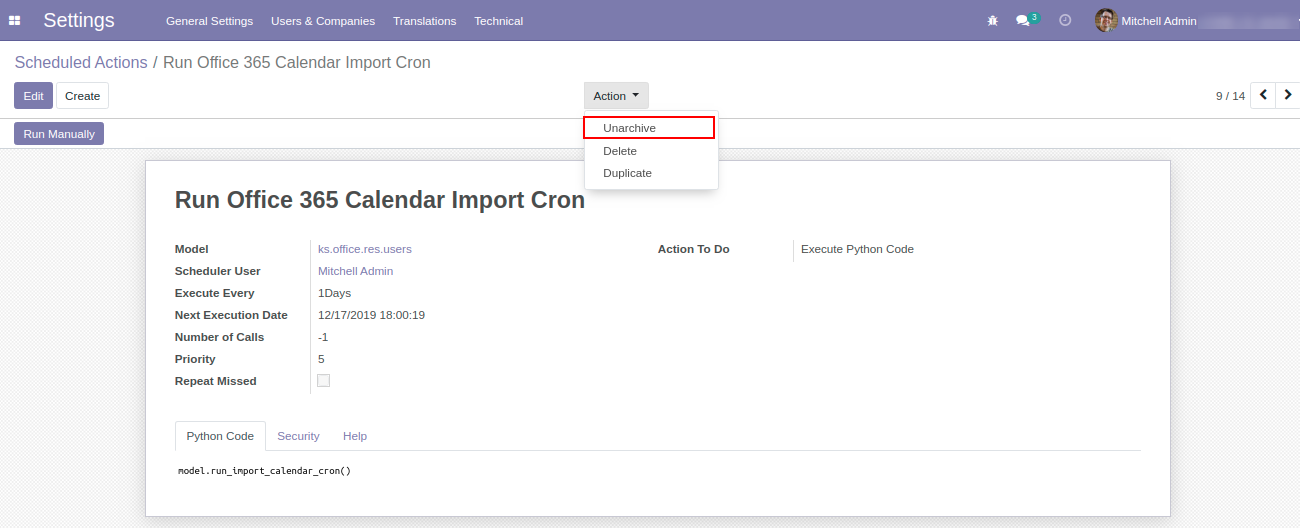Toggle the Repeat Missed checkbox
This screenshot has width=1300, height=528.
pyautogui.click(x=323, y=381)
